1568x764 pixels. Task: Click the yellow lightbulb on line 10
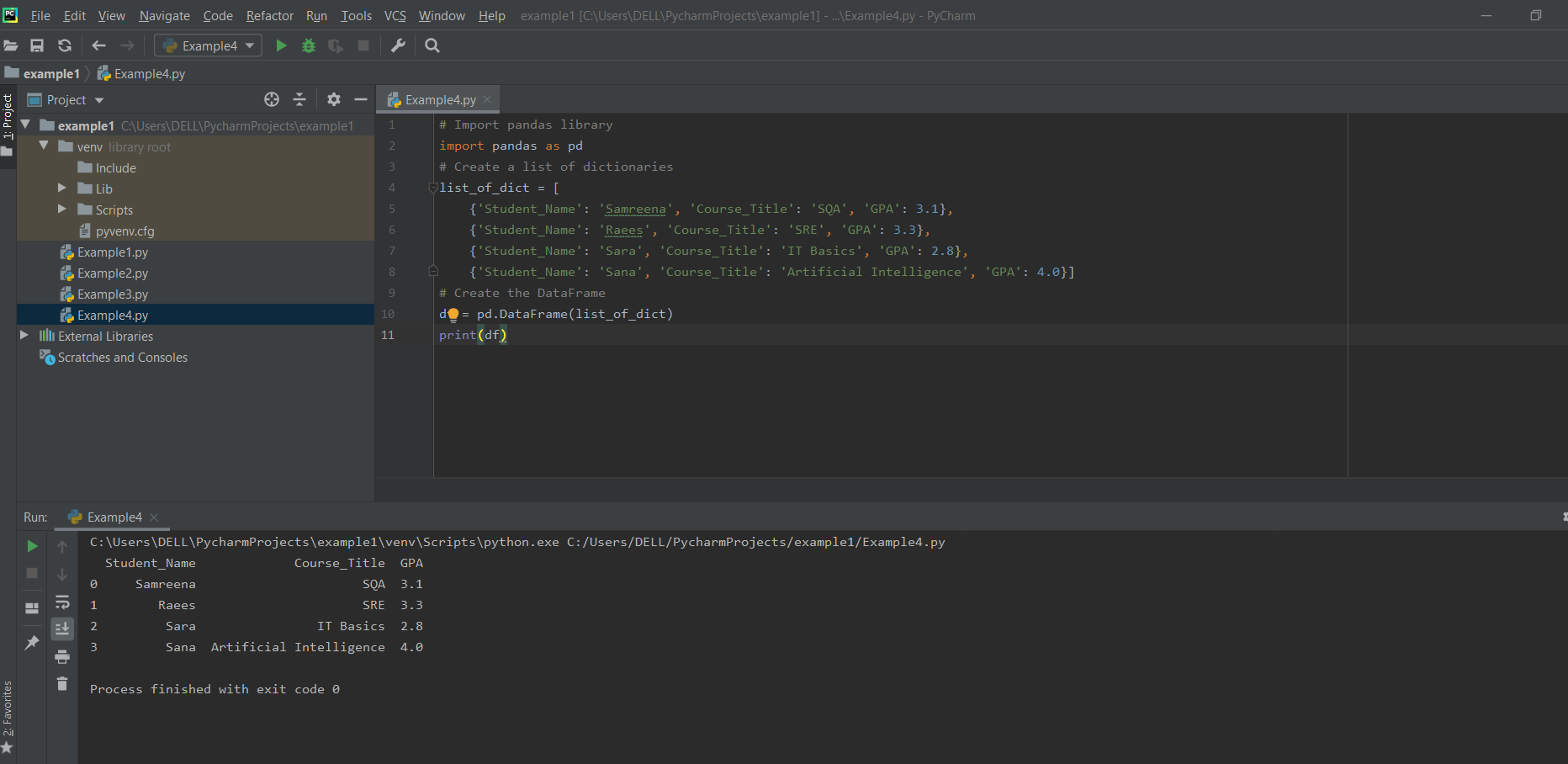pos(453,315)
